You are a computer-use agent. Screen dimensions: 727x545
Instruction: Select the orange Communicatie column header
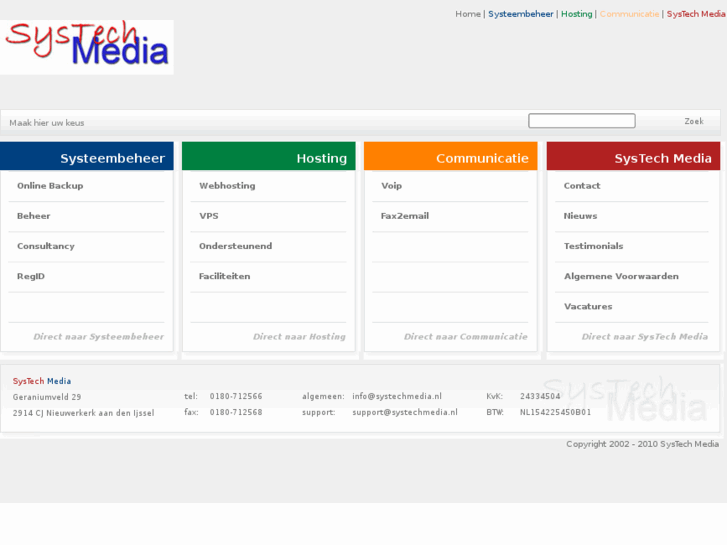[x=451, y=156]
